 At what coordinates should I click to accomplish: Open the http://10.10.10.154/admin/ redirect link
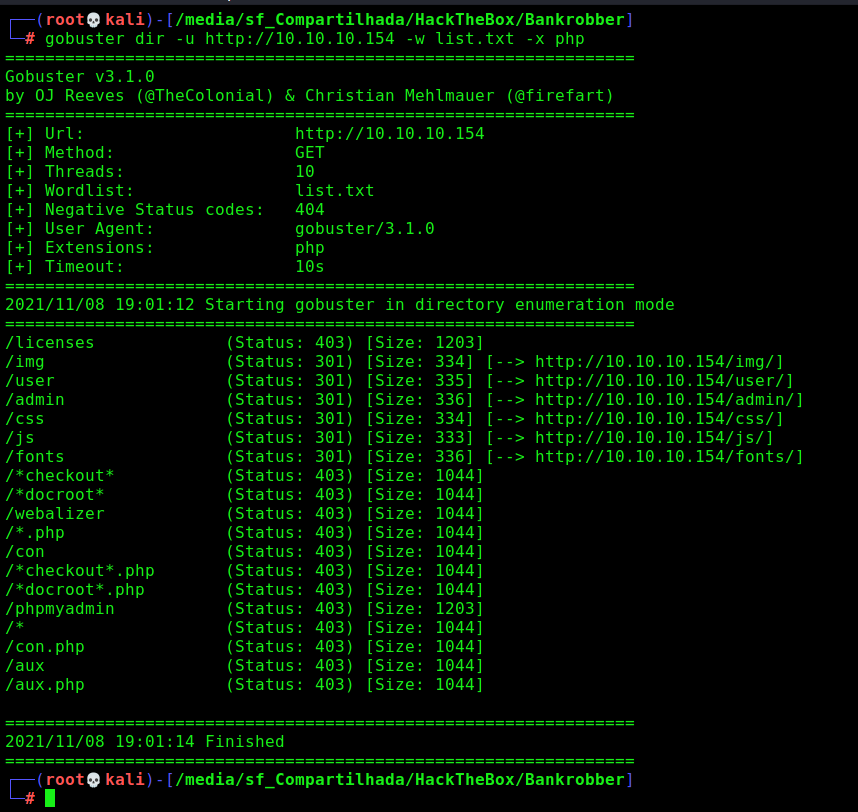coord(664,400)
